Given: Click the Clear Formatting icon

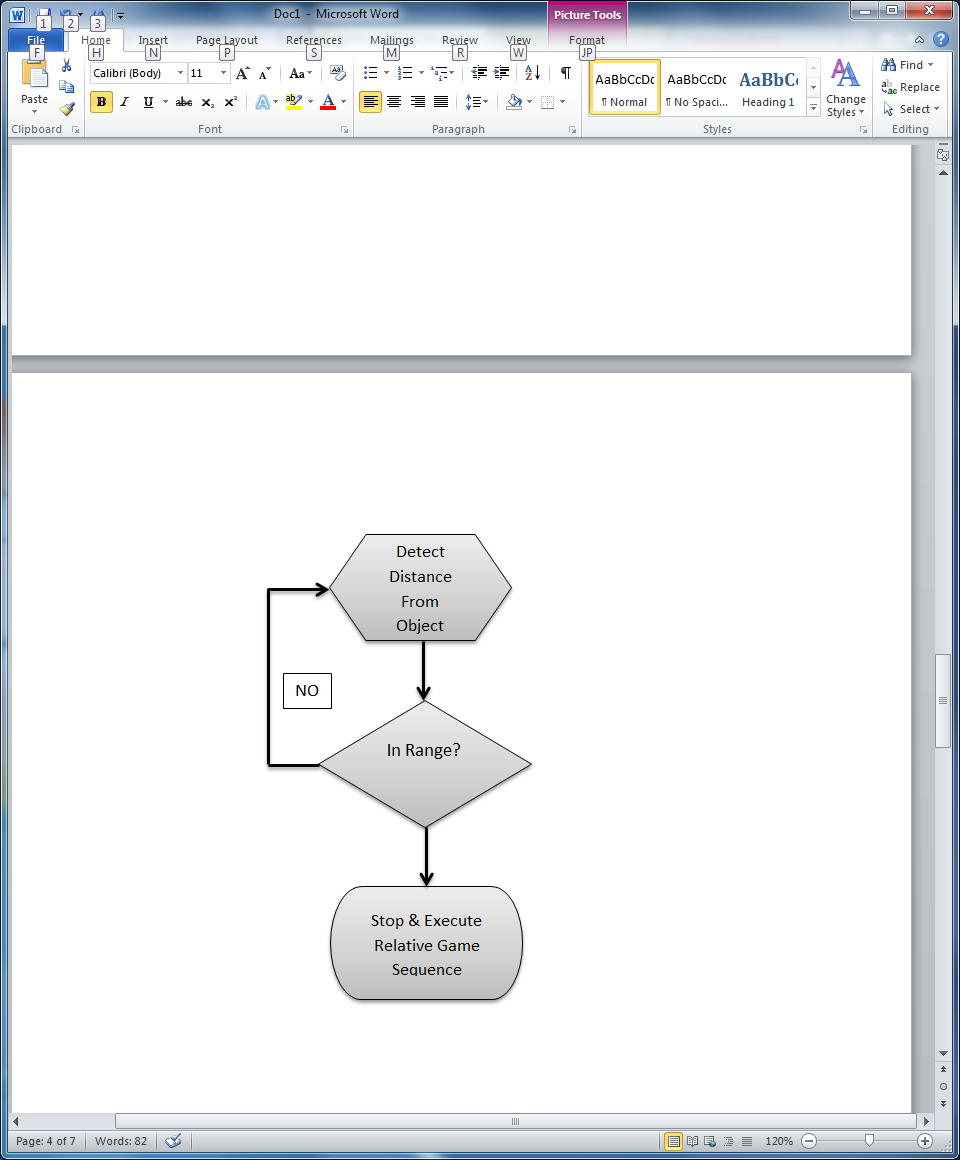Looking at the screenshot, I should pyautogui.click(x=337, y=73).
